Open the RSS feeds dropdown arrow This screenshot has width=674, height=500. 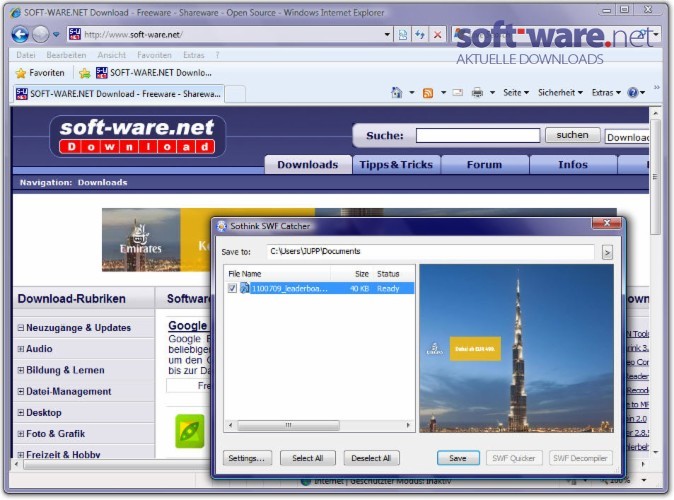tap(443, 92)
